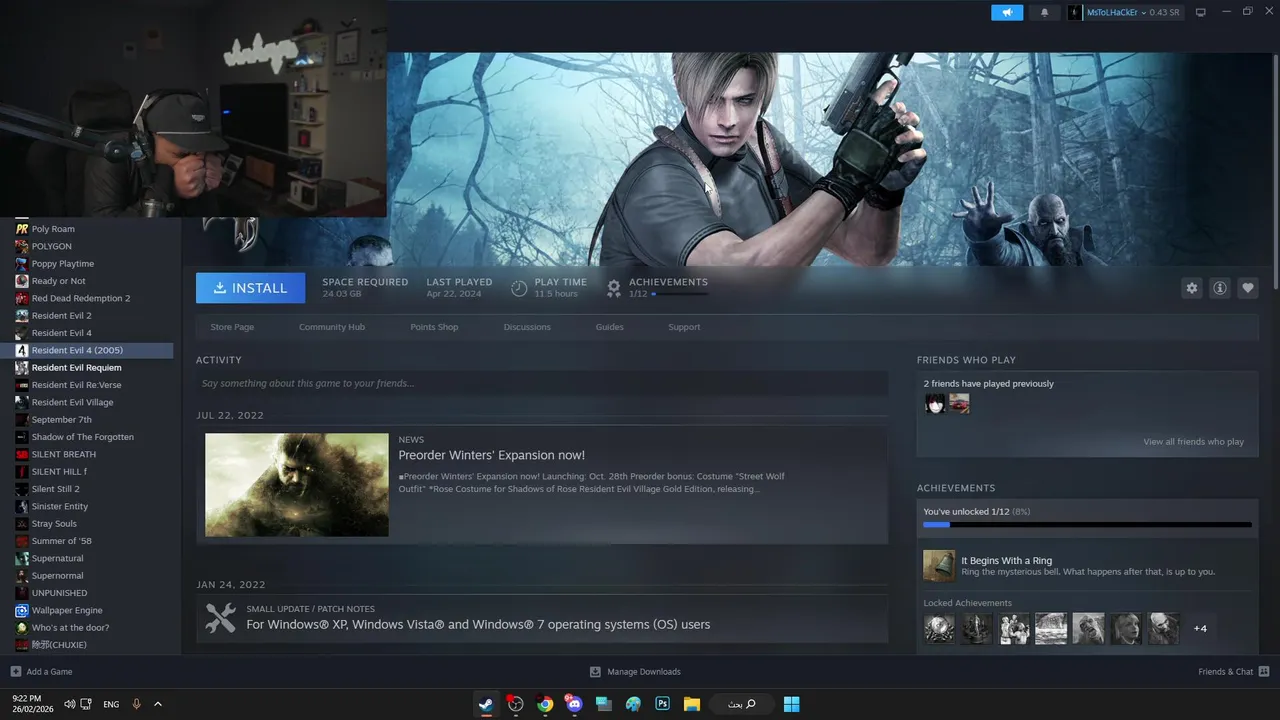Show game info icon
Image resolution: width=1280 pixels, height=720 pixels.
tap(1220, 288)
